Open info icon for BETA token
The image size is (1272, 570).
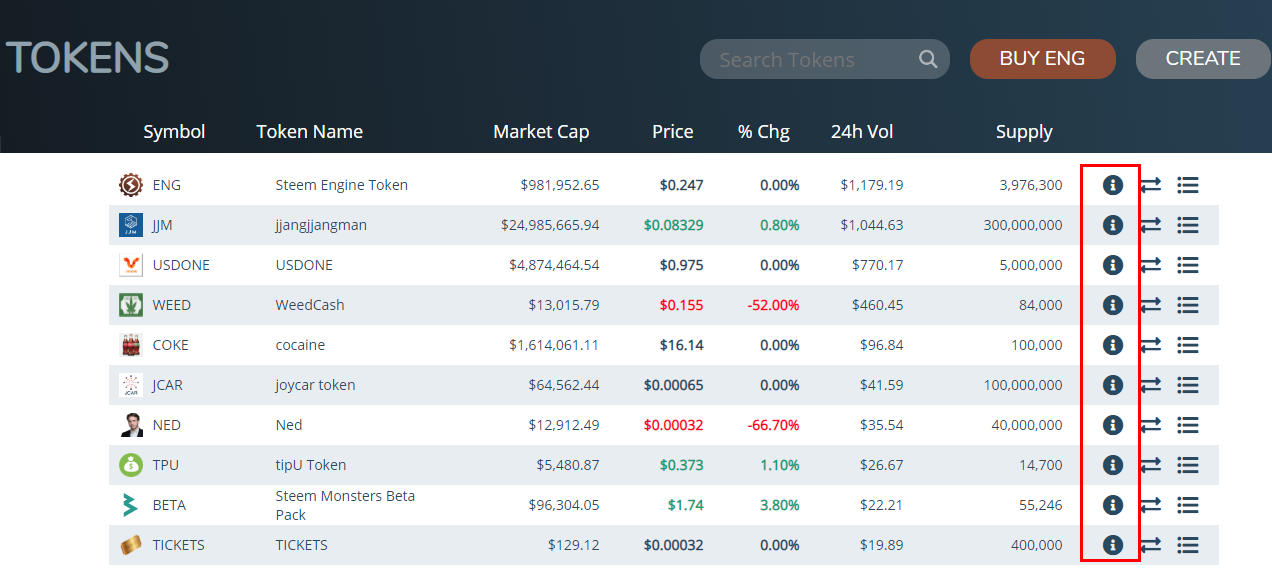tap(1112, 505)
